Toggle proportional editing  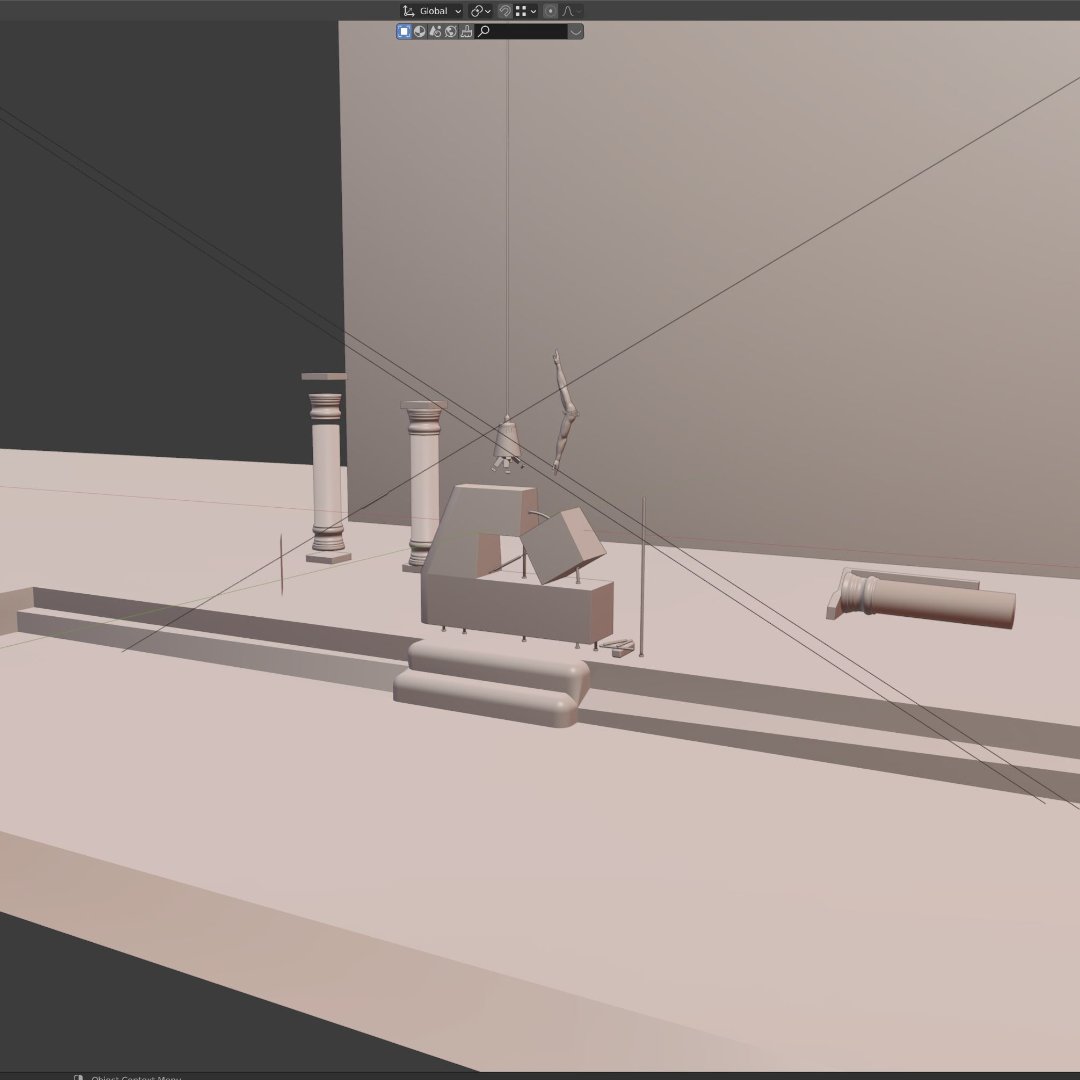(550, 11)
